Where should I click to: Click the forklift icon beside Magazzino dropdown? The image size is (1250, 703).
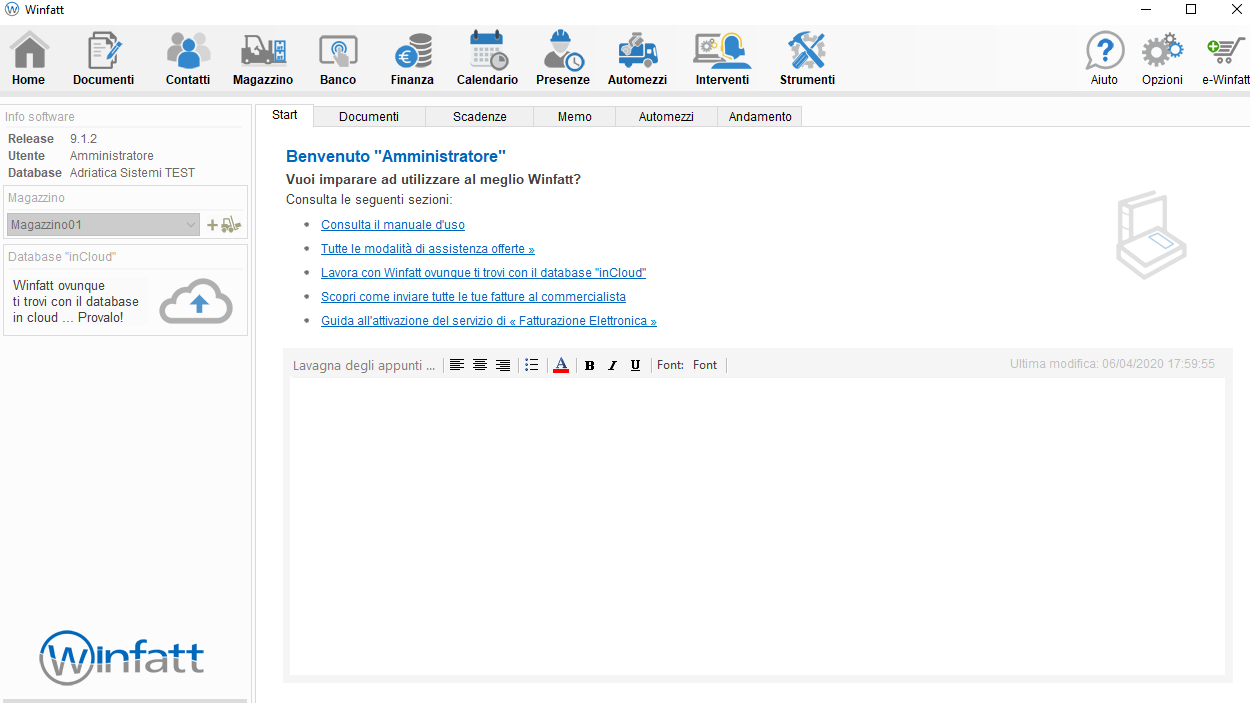pos(231,225)
